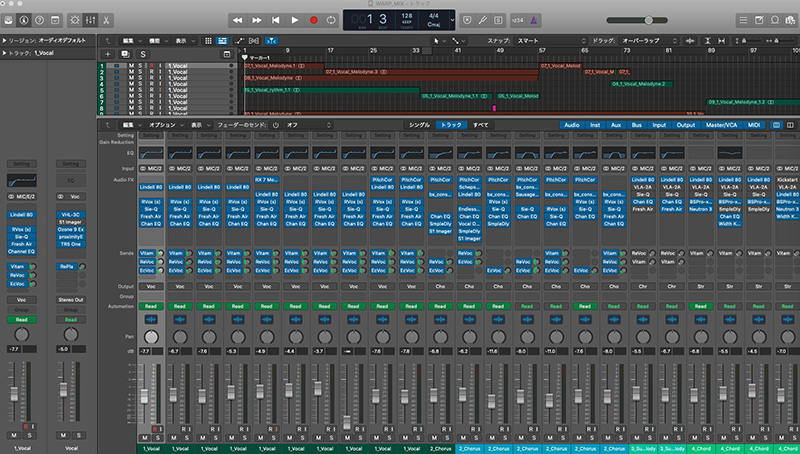
Task: Open the Note Pad icon
Action: [759, 20]
